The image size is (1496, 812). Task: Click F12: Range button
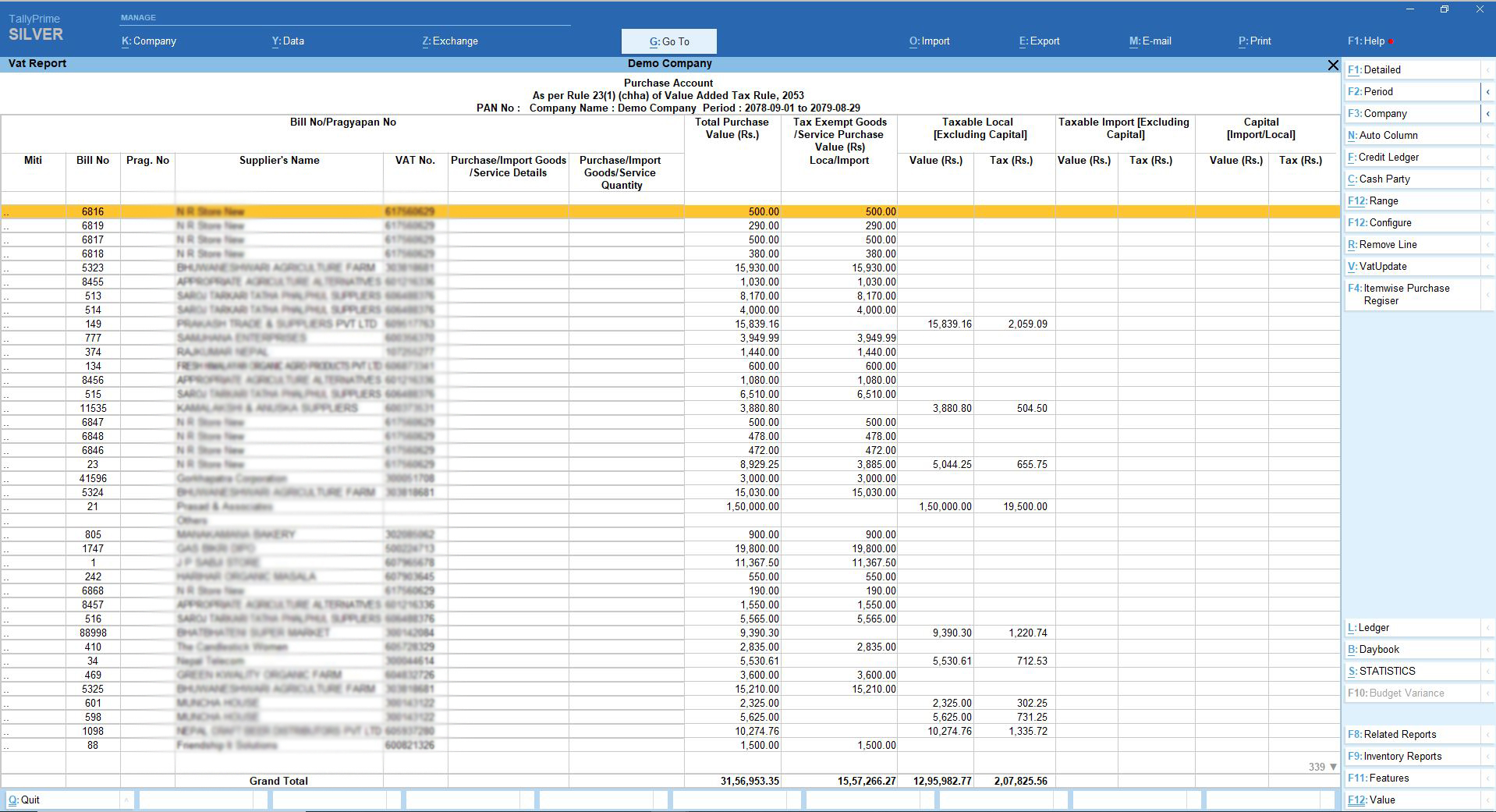[1412, 200]
